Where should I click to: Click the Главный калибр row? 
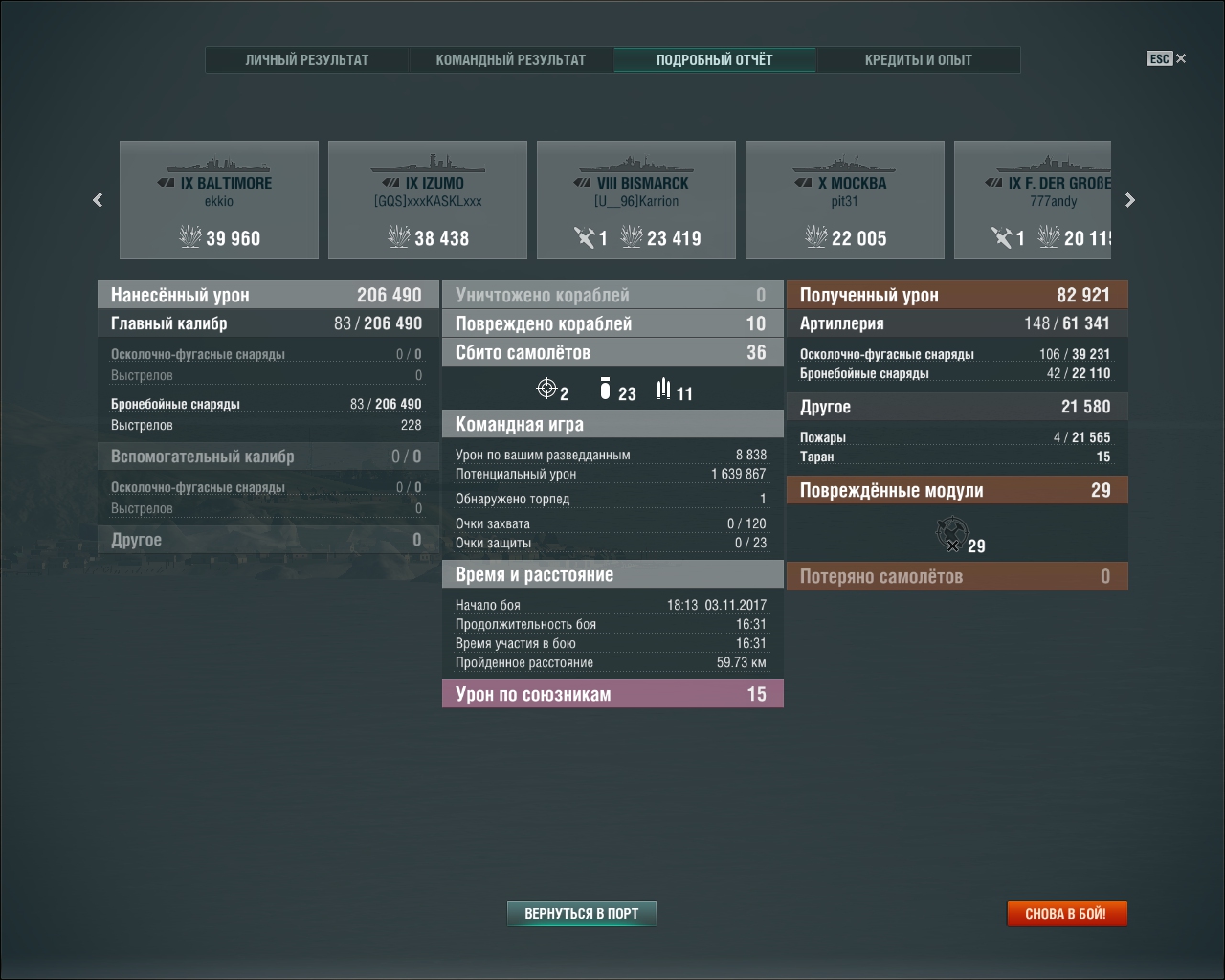click(268, 323)
